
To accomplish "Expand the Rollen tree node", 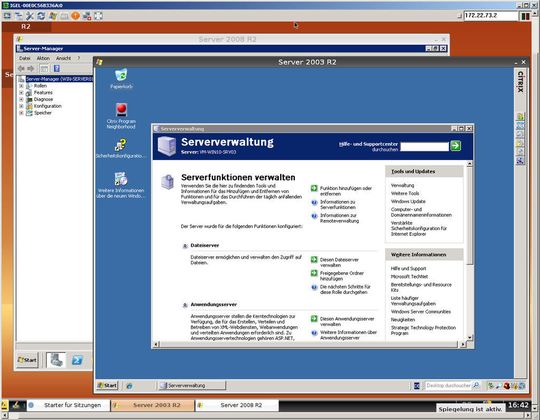I will click(x=21, y=86).
